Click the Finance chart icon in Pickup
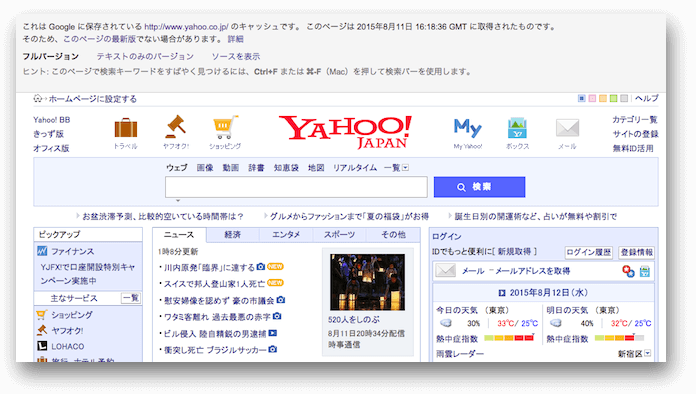 click(x=42, y=251)
